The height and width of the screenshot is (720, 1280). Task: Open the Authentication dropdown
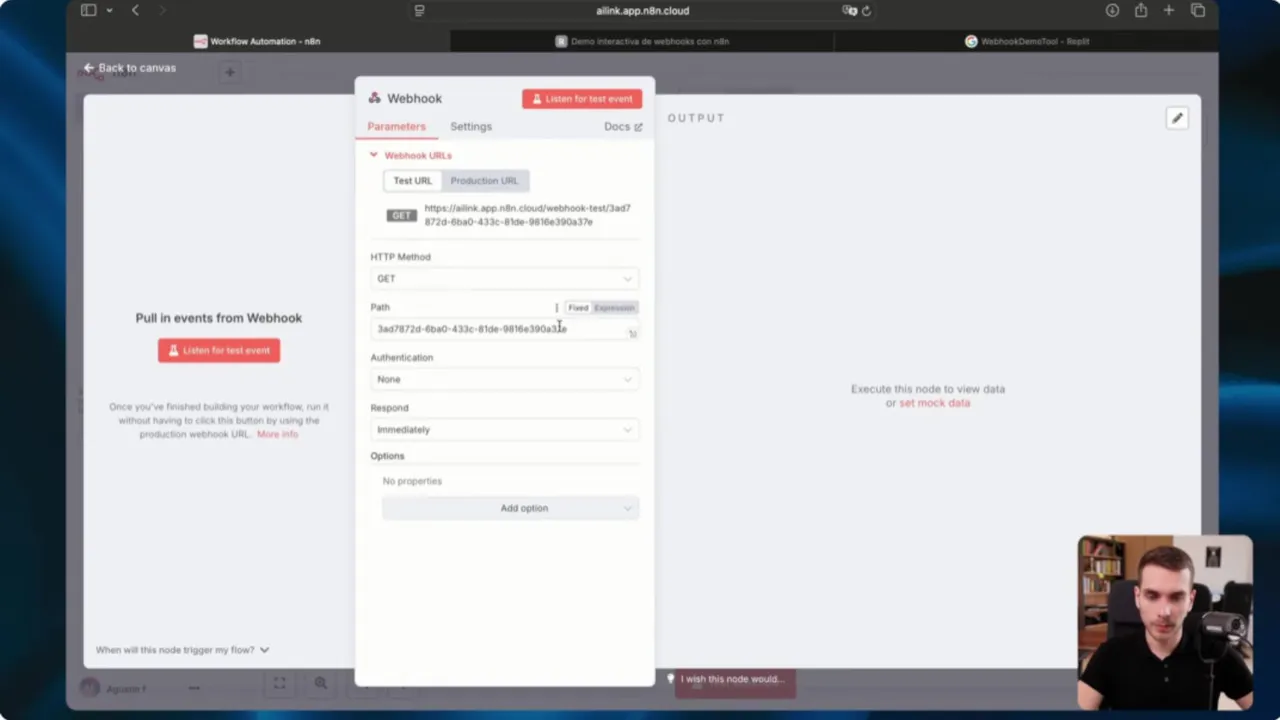(x=504, y=380)
